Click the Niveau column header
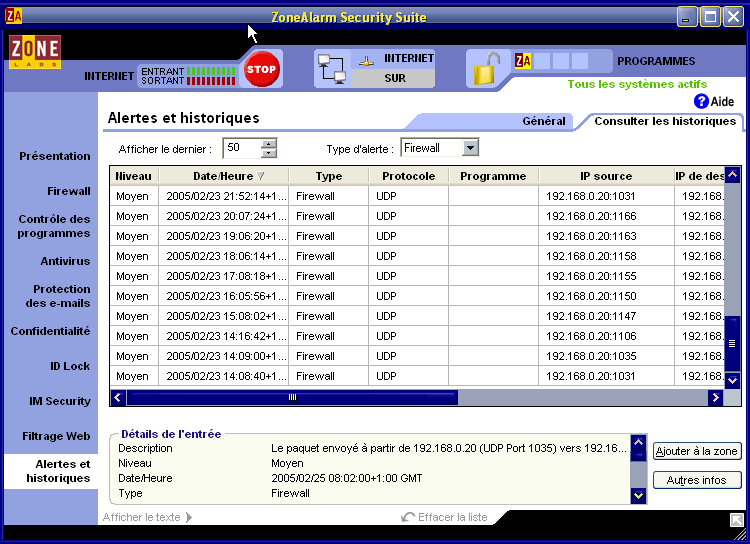750x544 pixels. 134,176
